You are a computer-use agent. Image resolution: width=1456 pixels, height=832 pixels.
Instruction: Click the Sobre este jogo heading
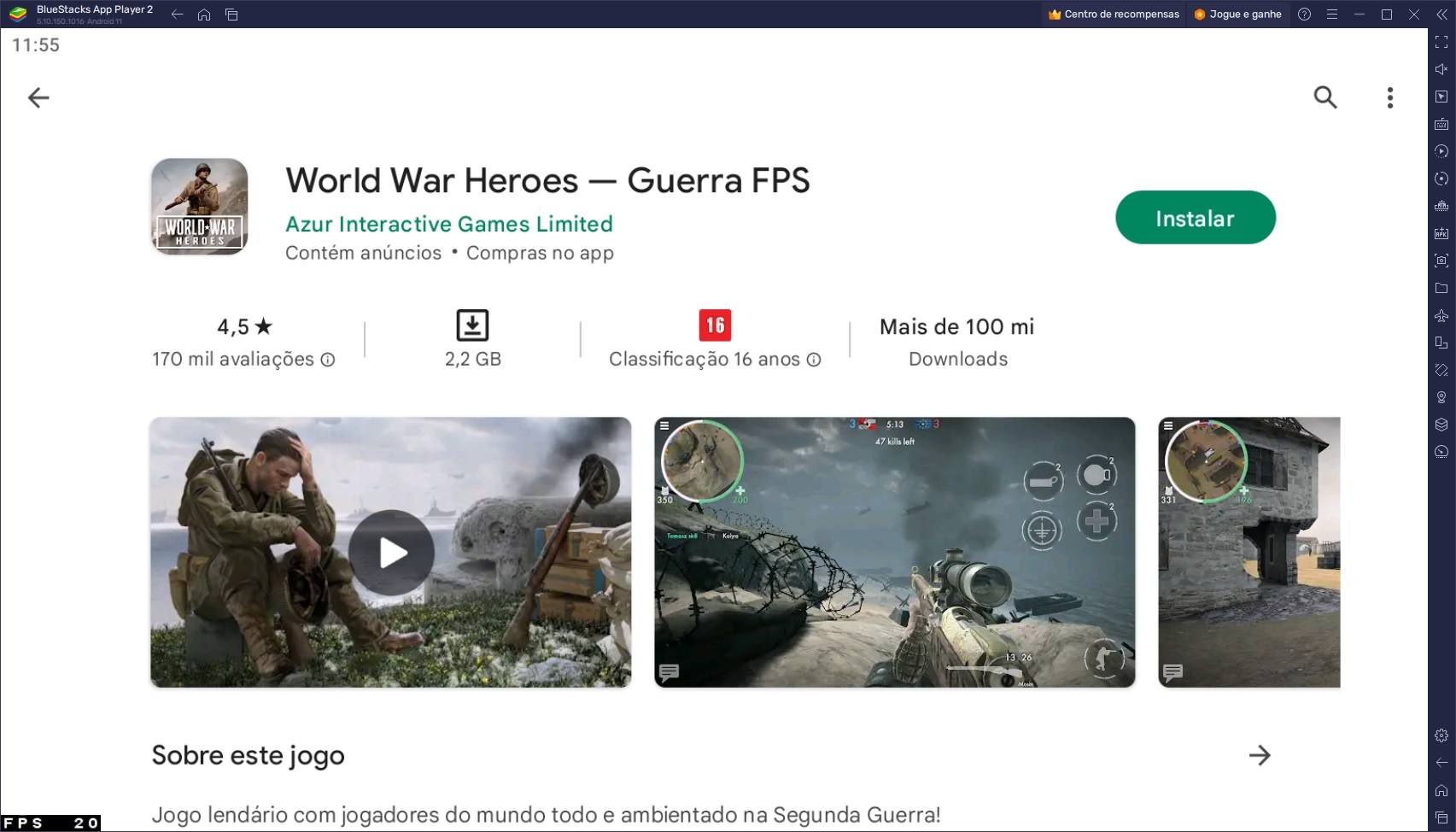[x=248, y=755]
